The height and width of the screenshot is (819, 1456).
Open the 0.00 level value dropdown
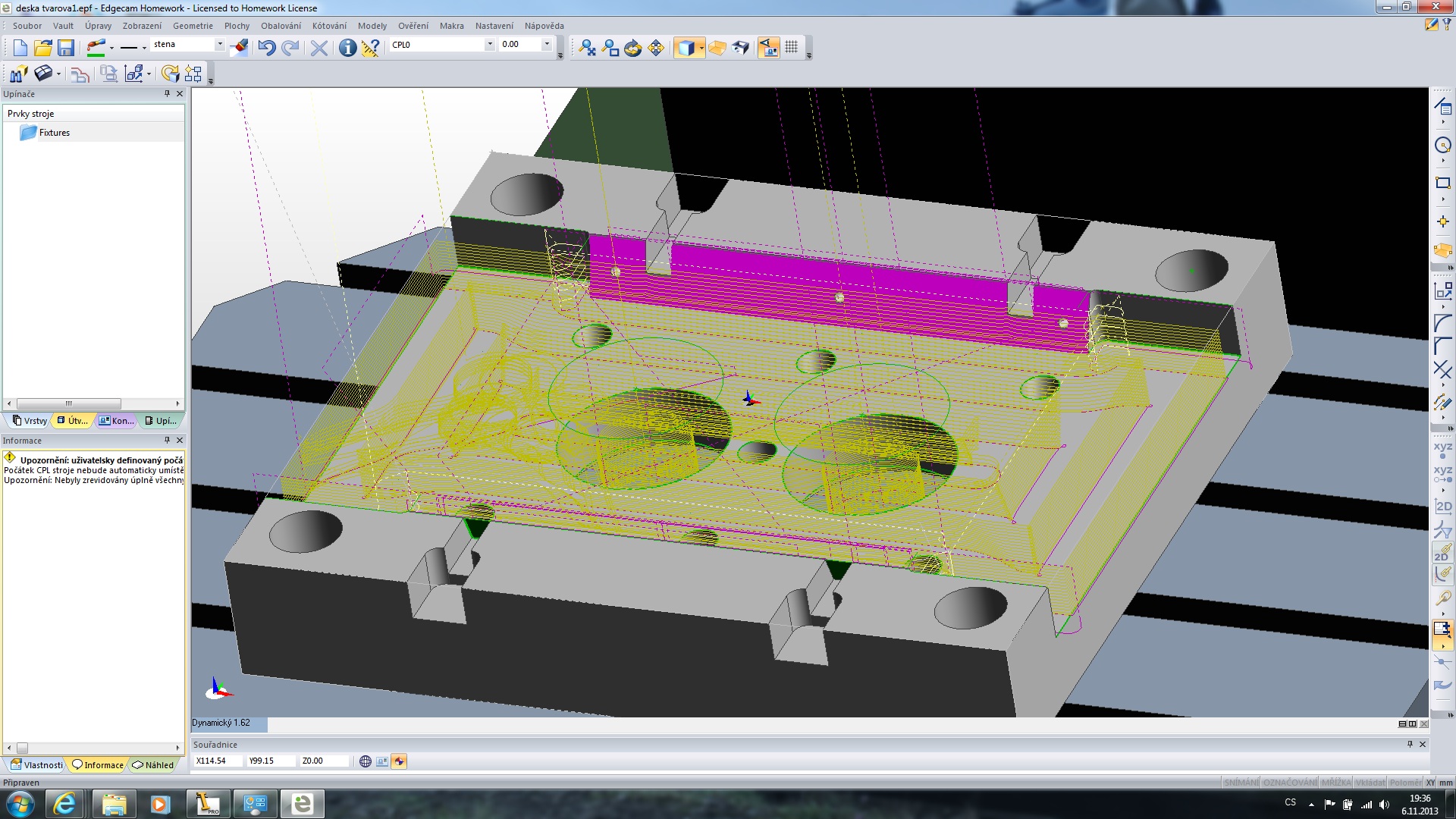tap(546, 45)
